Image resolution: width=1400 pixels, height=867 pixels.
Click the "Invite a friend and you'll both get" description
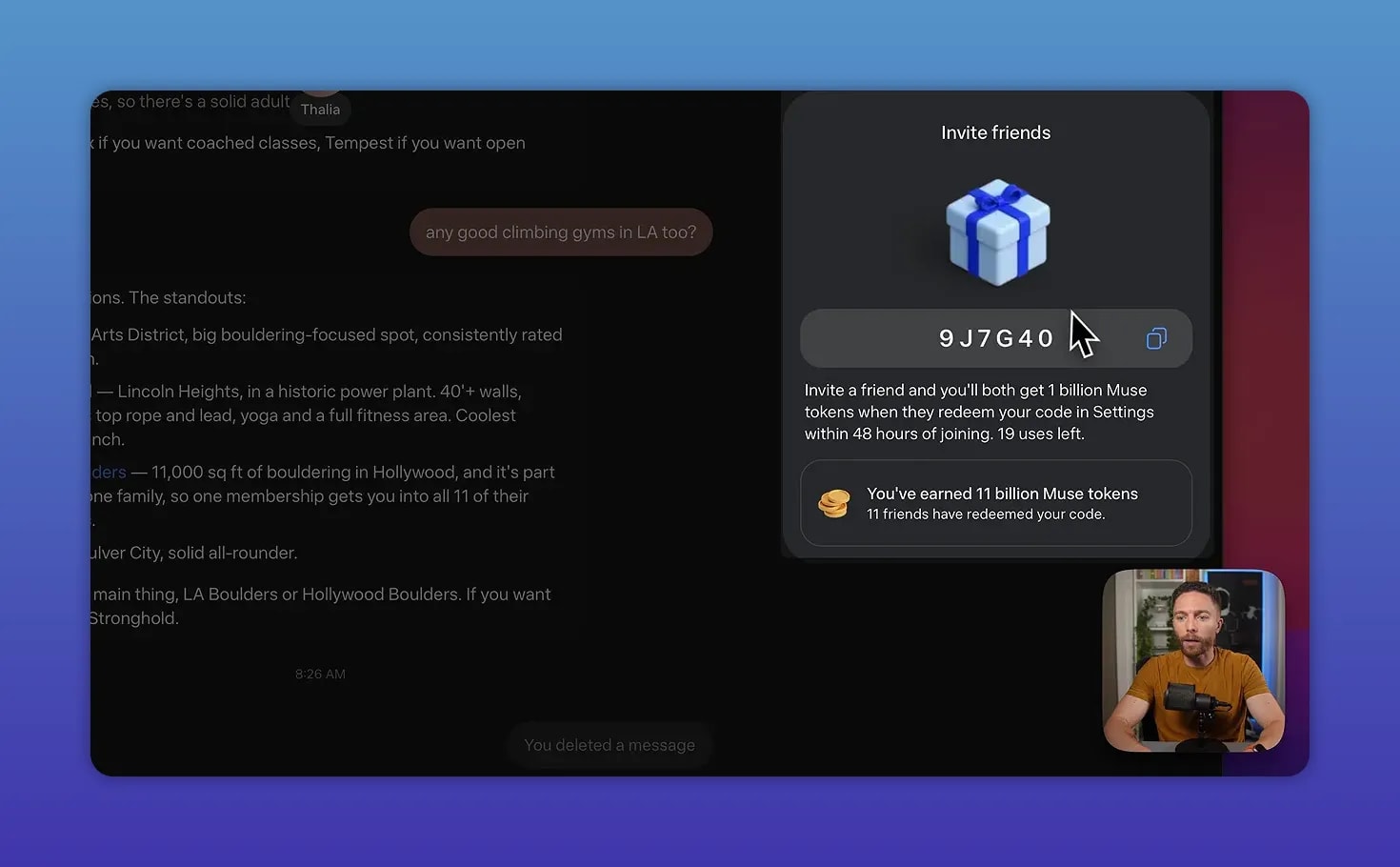click(x=979, y=412)
